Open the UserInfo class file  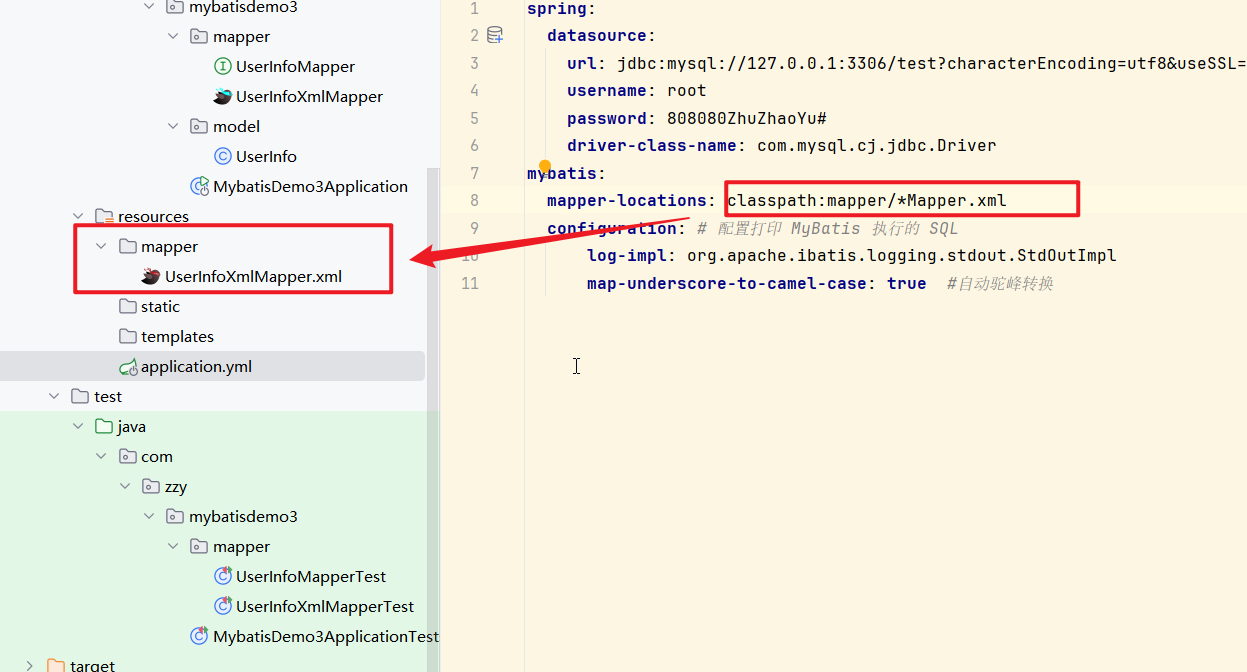point(266,157)
